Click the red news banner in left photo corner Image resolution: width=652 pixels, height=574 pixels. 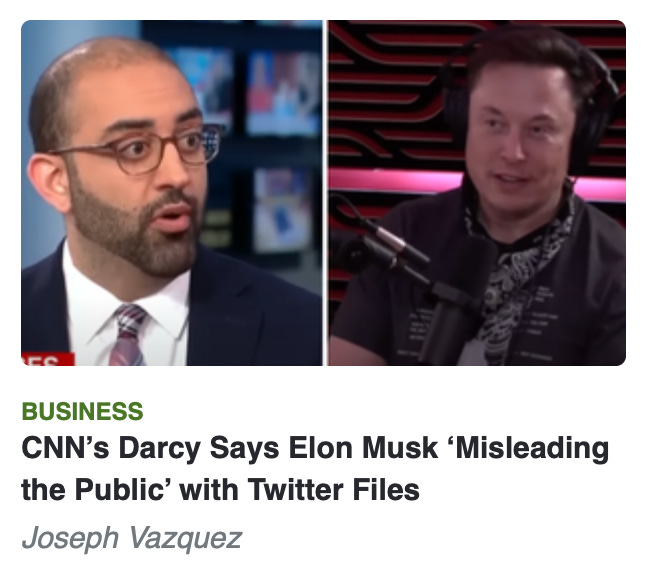click(48, 359)
